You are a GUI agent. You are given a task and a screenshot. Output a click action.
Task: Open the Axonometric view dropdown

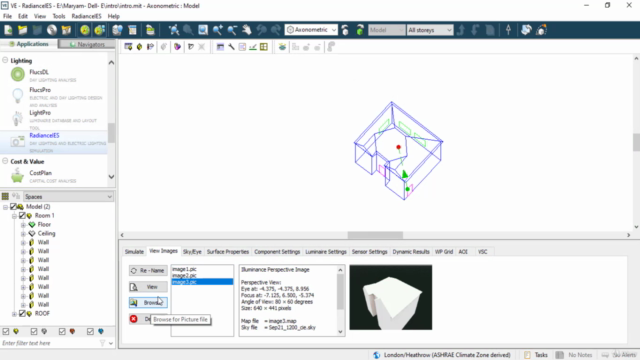pyautogui.click(x=311, y=30)
